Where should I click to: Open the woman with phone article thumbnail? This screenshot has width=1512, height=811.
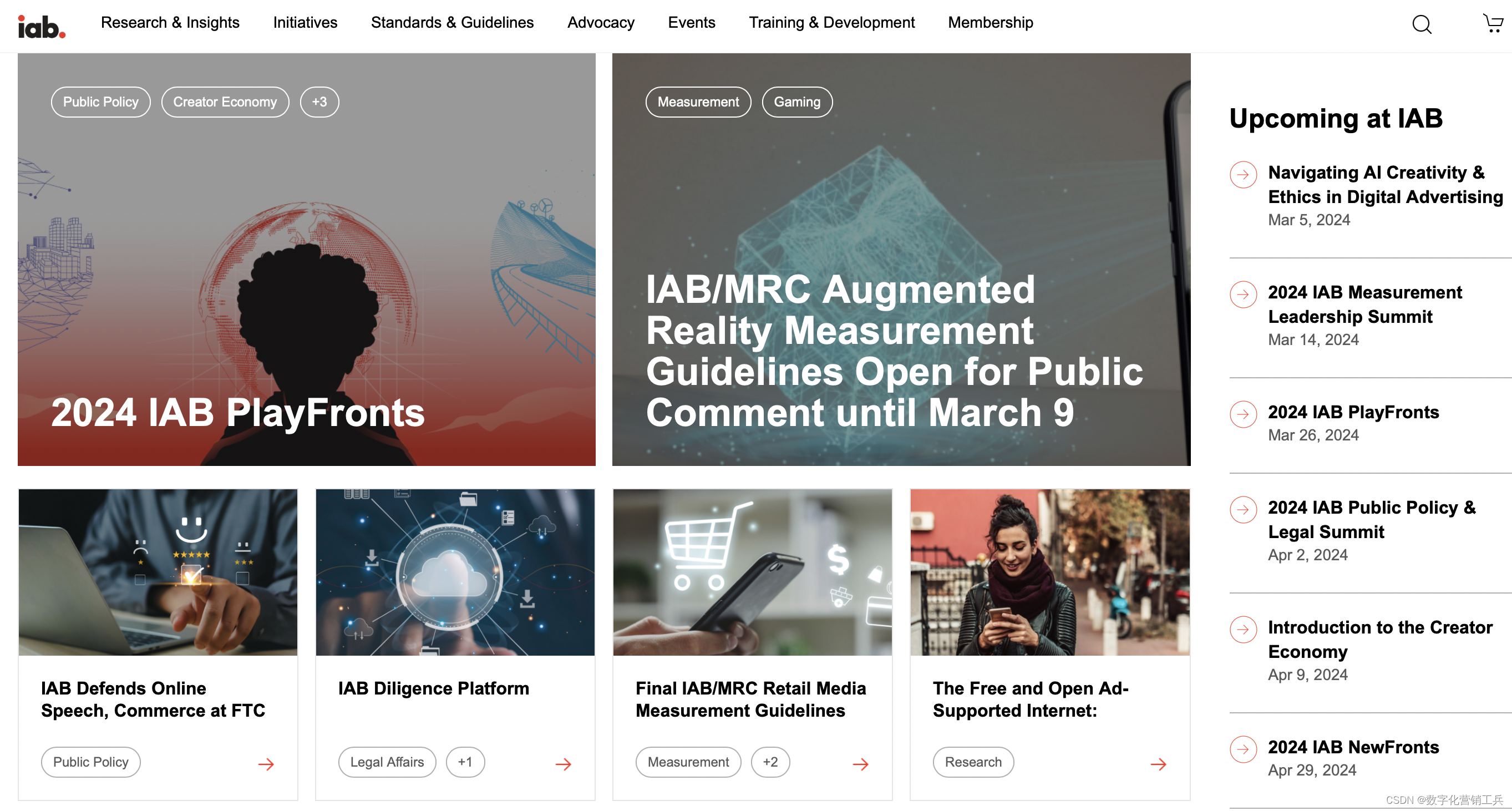point(1049,572)
